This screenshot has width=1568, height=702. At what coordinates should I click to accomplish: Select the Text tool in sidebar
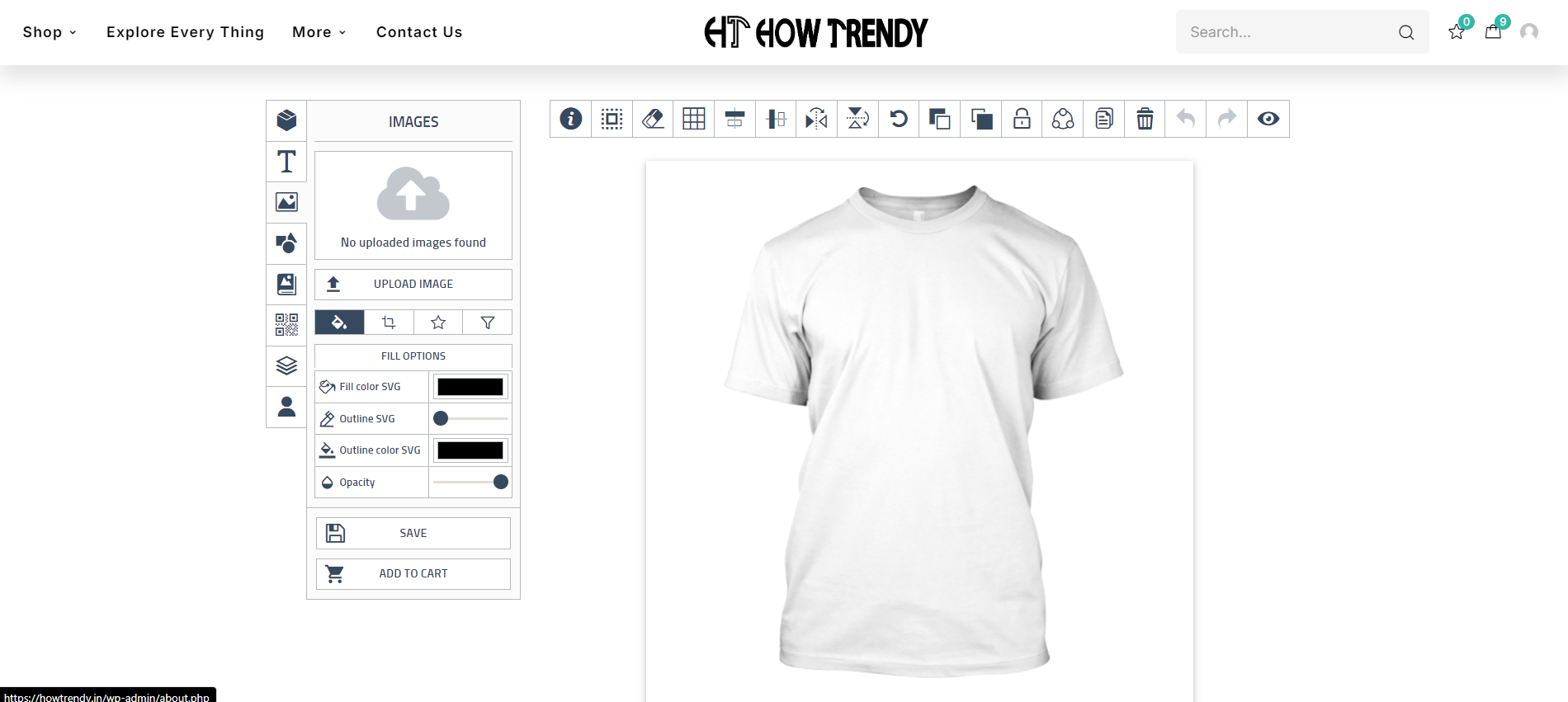286,162
